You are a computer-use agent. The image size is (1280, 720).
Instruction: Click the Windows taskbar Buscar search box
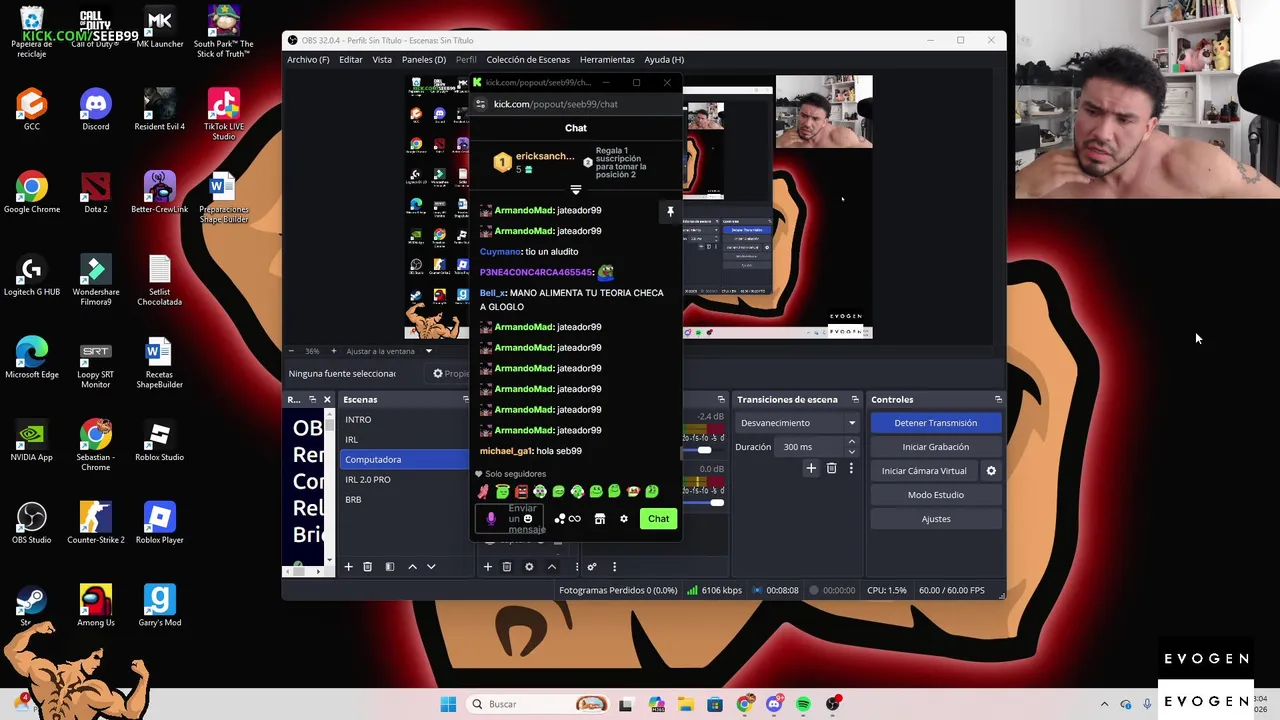tap(540, 704)
